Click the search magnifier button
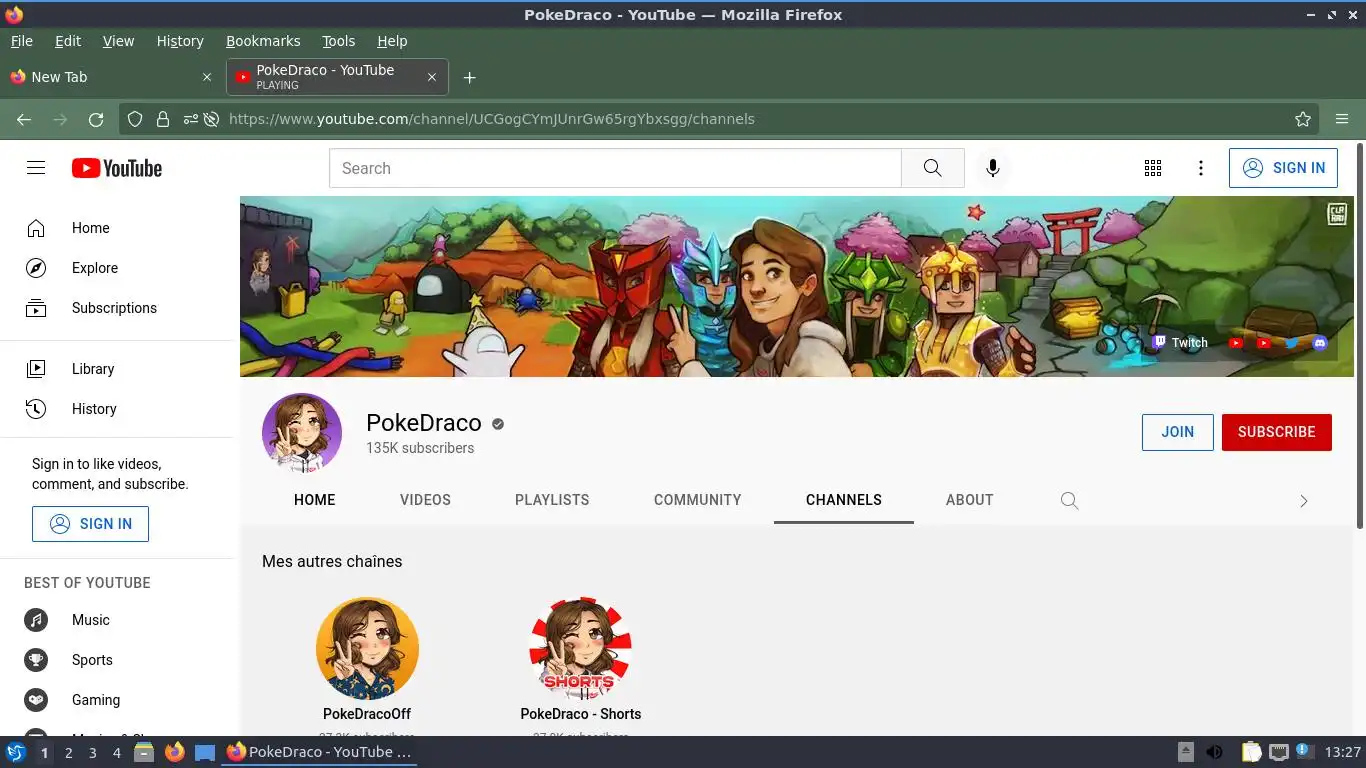 pos(933,168)
